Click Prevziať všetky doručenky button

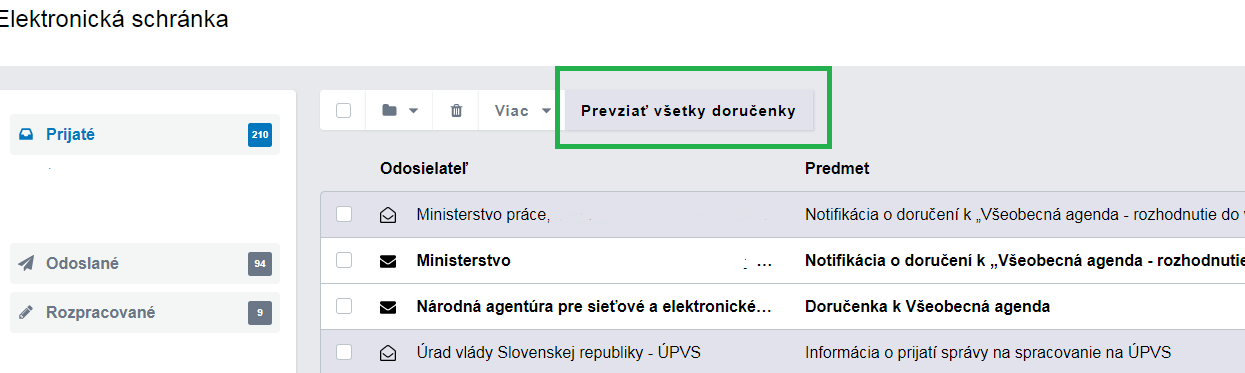click(689, 111)
